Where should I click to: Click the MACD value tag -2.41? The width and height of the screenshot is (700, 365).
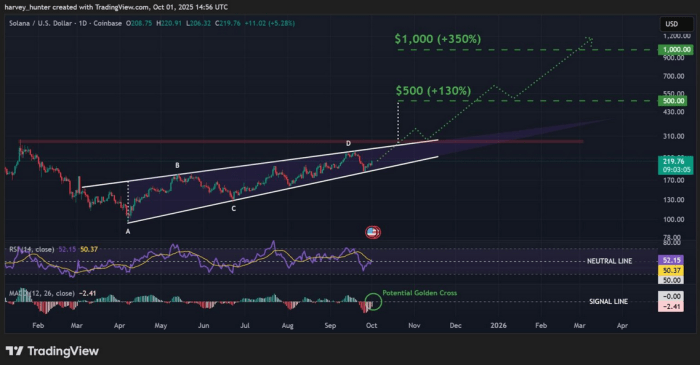[671, 307]
